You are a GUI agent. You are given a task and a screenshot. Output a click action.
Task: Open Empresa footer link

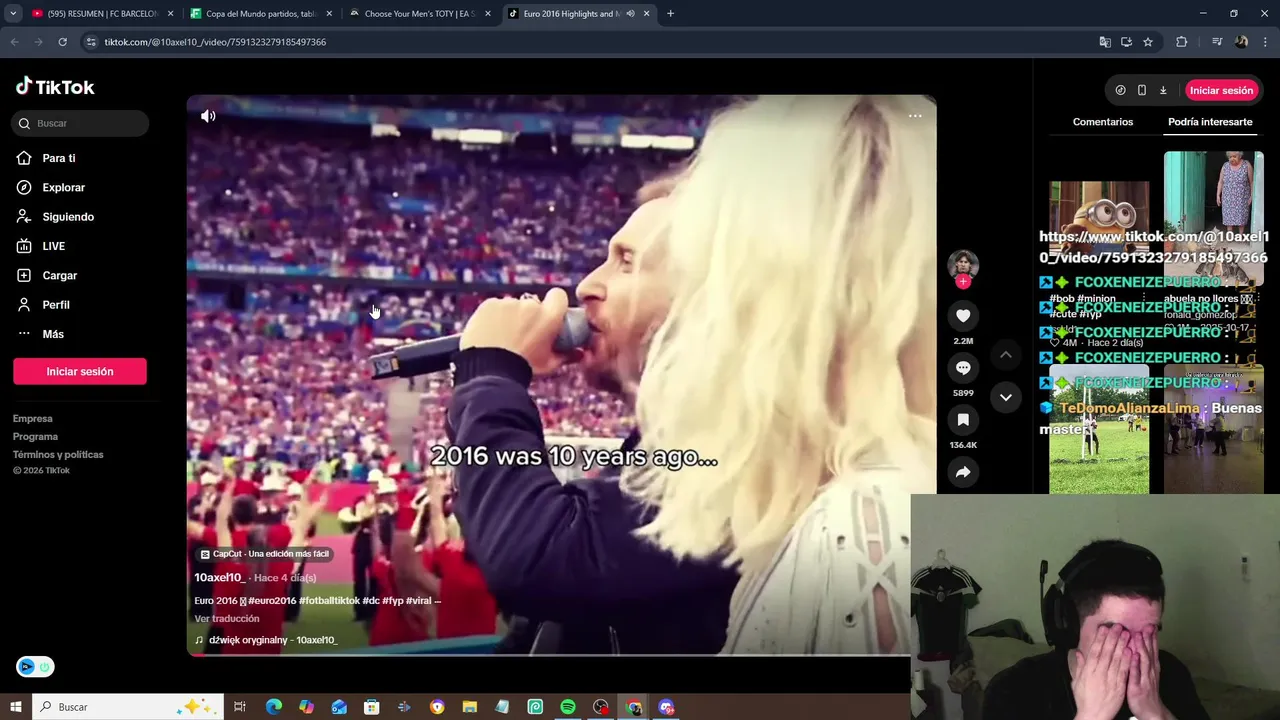pos(33,419)
